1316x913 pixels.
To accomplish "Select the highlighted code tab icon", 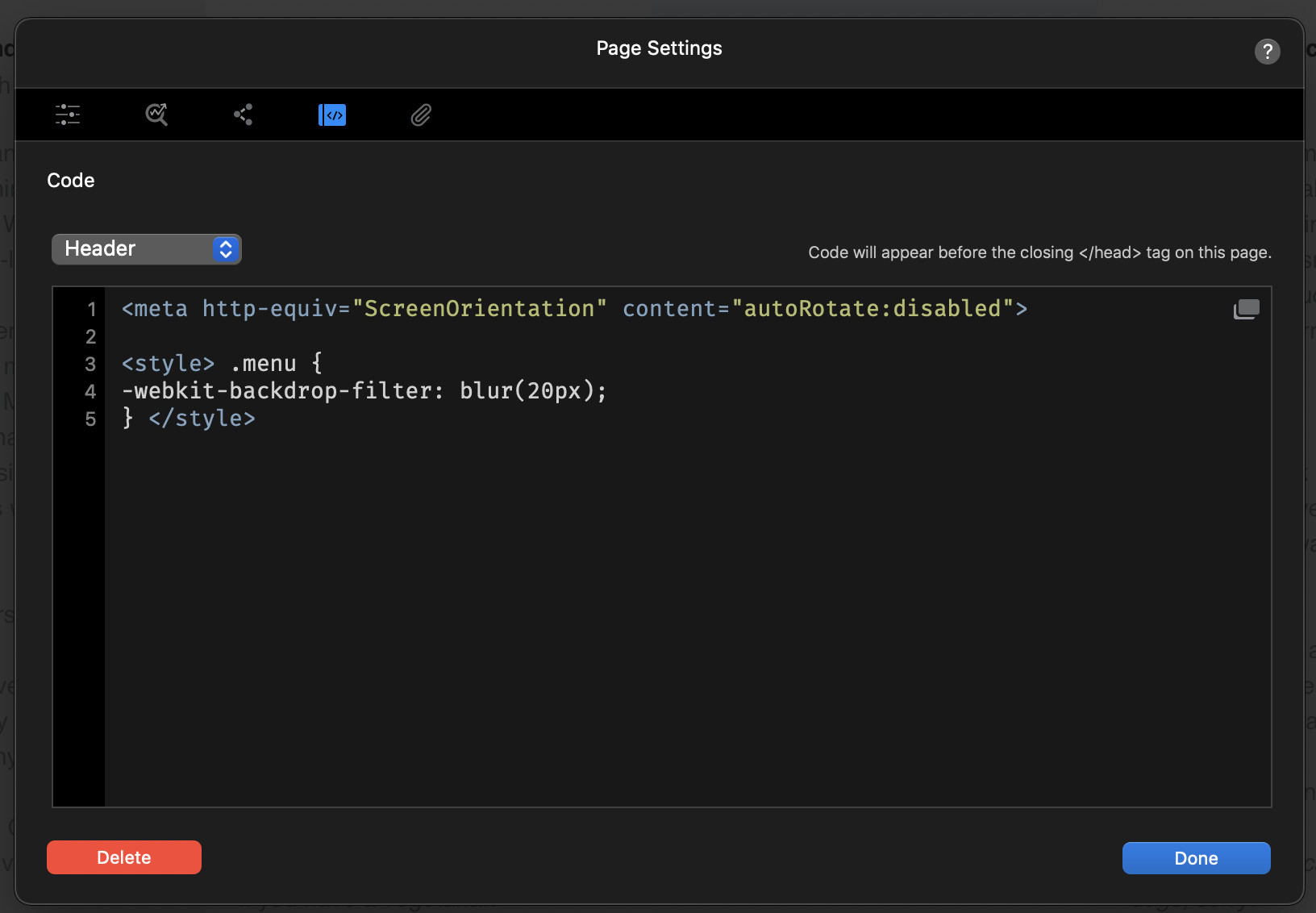I will click(x=332, y=115).
